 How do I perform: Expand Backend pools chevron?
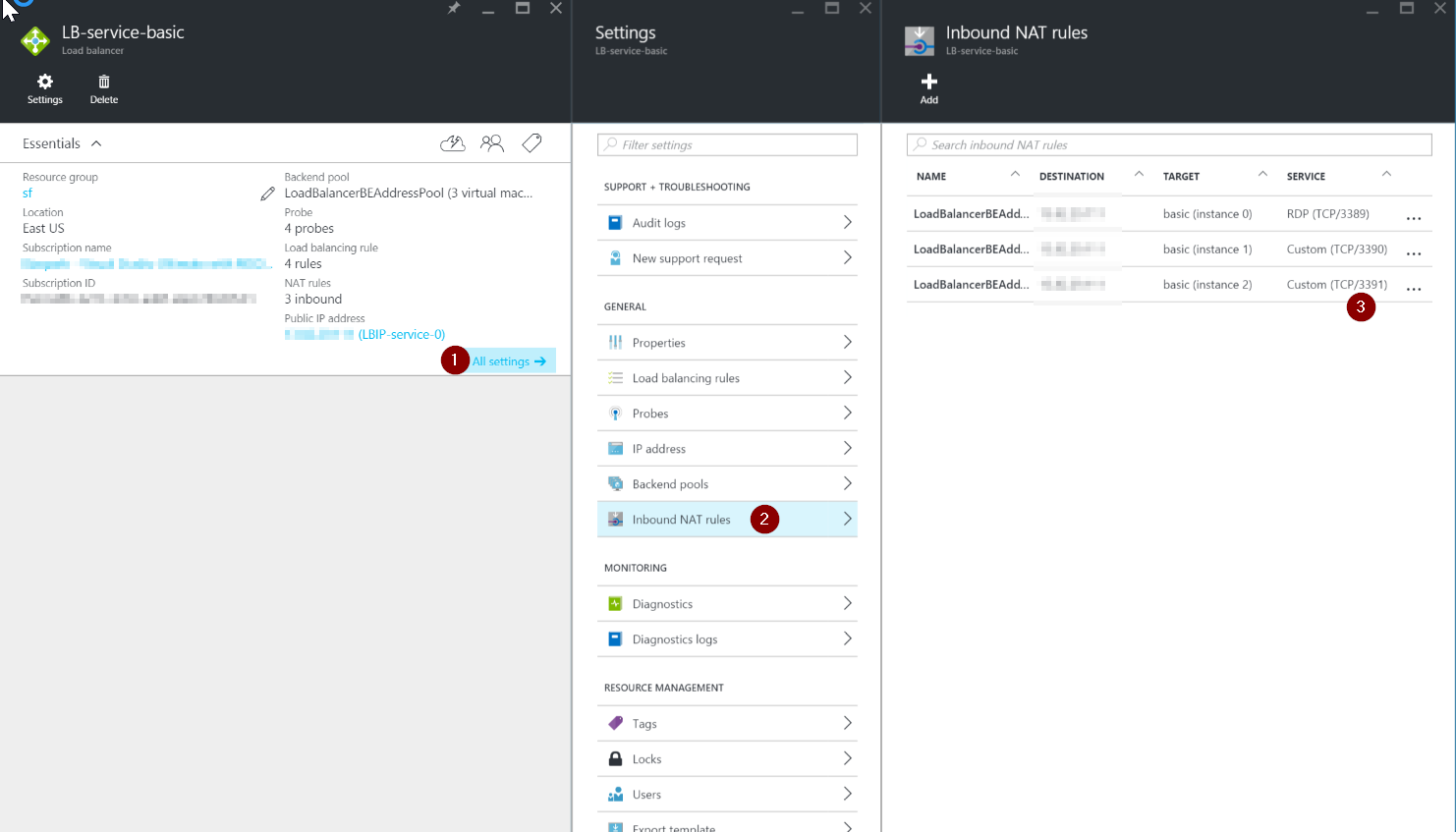click(x=847, y=483)
